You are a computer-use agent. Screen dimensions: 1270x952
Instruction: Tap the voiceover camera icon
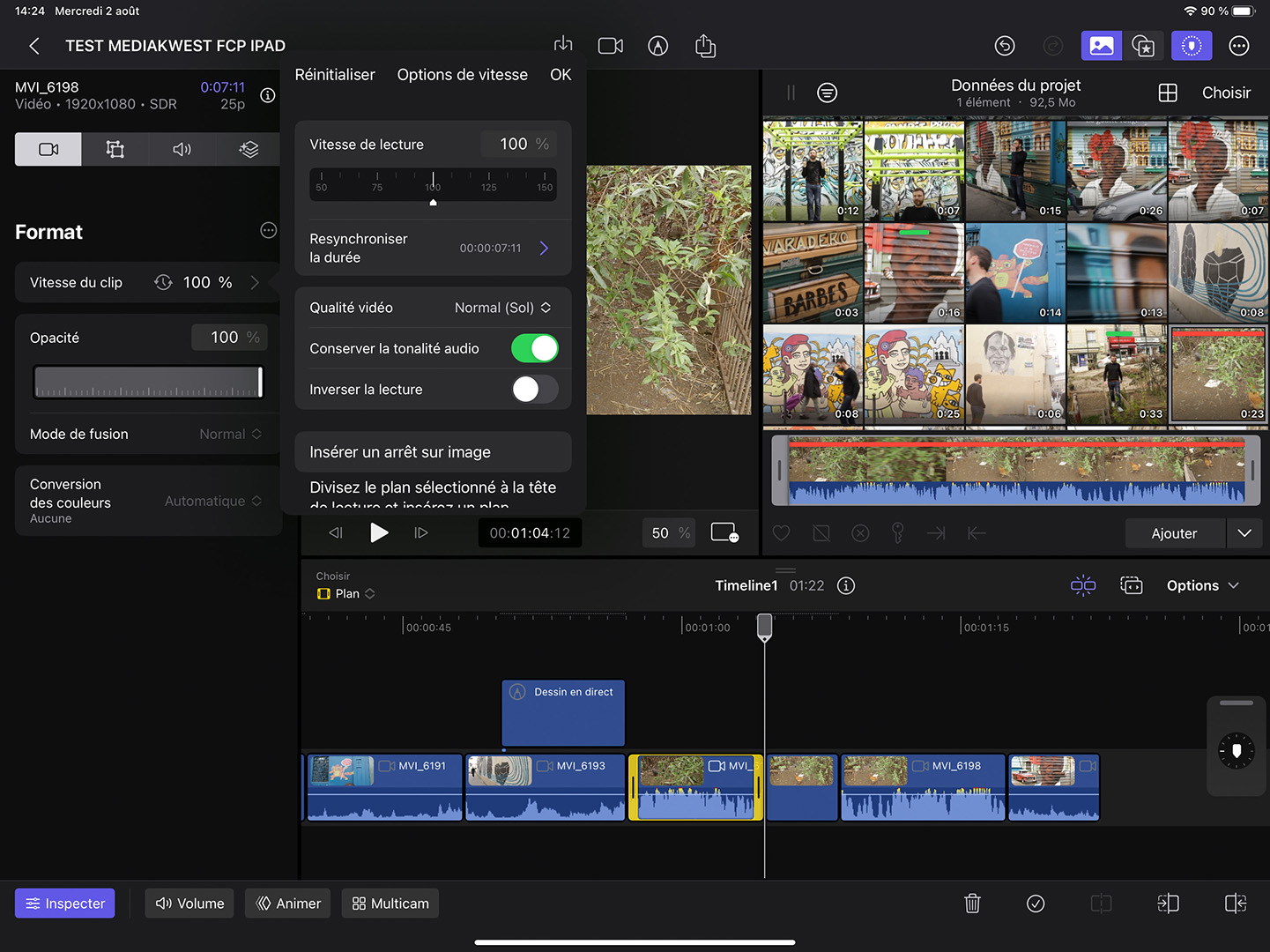pyautogui.click(x=610, y=46)
